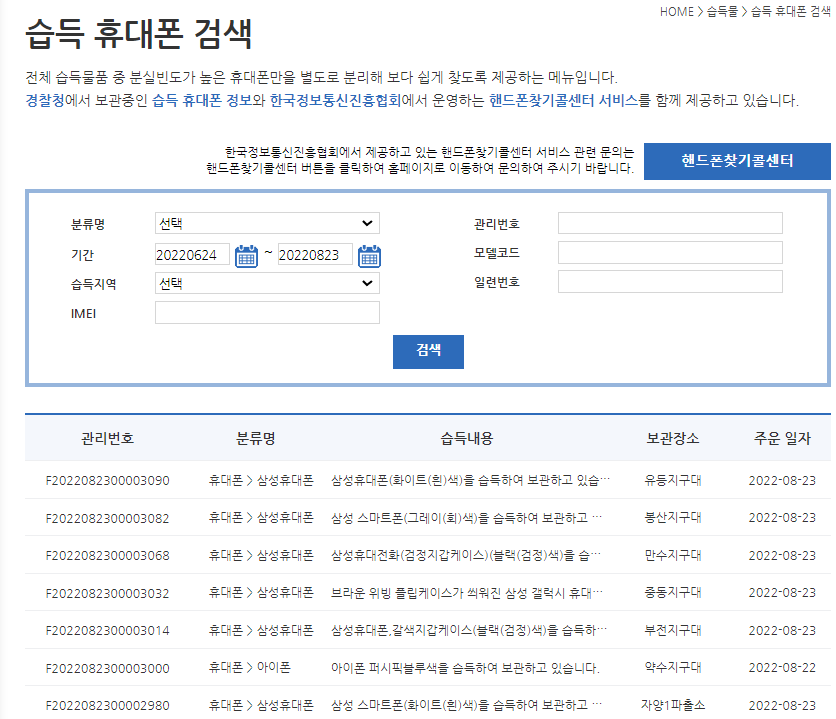Open record F2022082300003014
This screenshot has height=719, width=836.
pyautogui.click(x=108, y=631)
